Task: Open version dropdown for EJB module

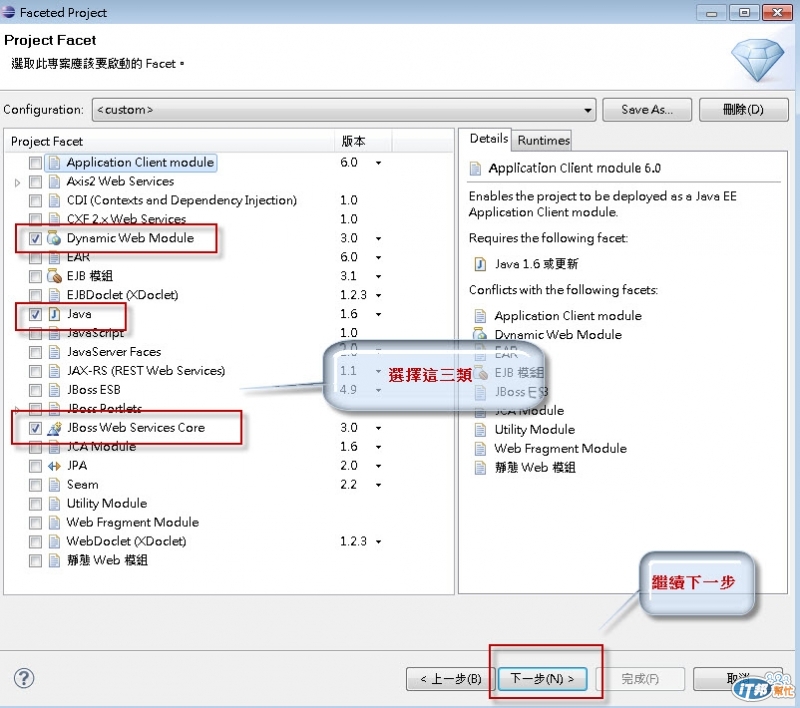Action: point(379,276)
